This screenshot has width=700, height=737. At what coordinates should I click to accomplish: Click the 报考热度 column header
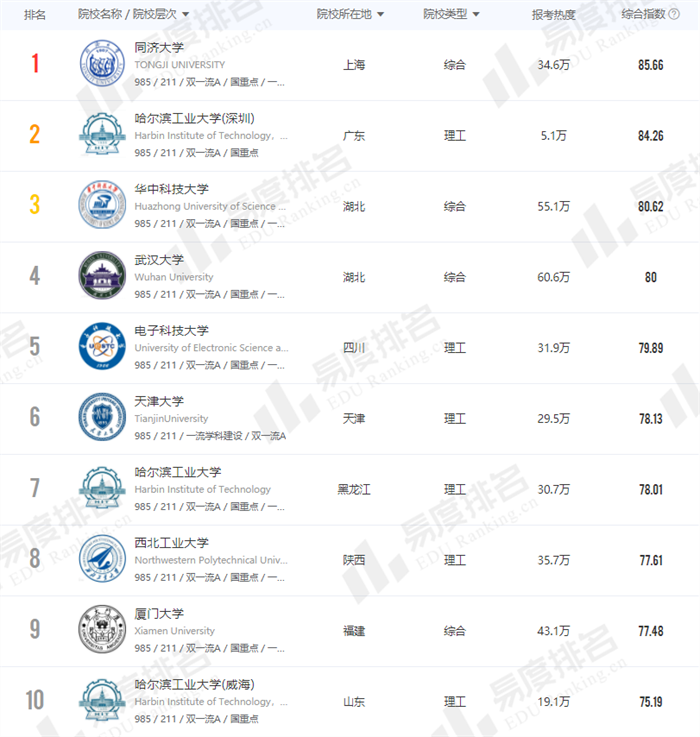553,14
